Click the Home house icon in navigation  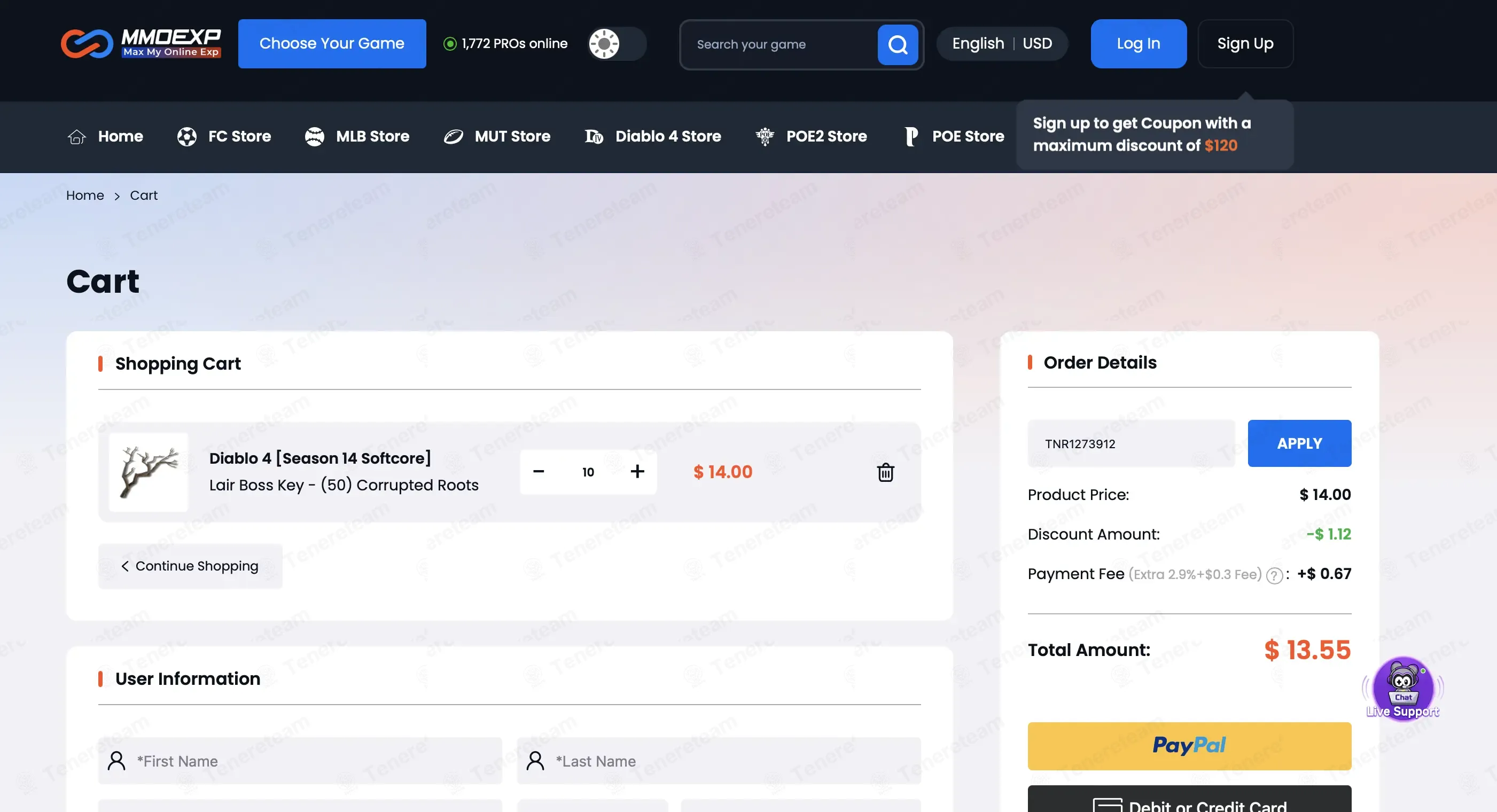click(77, 137)
